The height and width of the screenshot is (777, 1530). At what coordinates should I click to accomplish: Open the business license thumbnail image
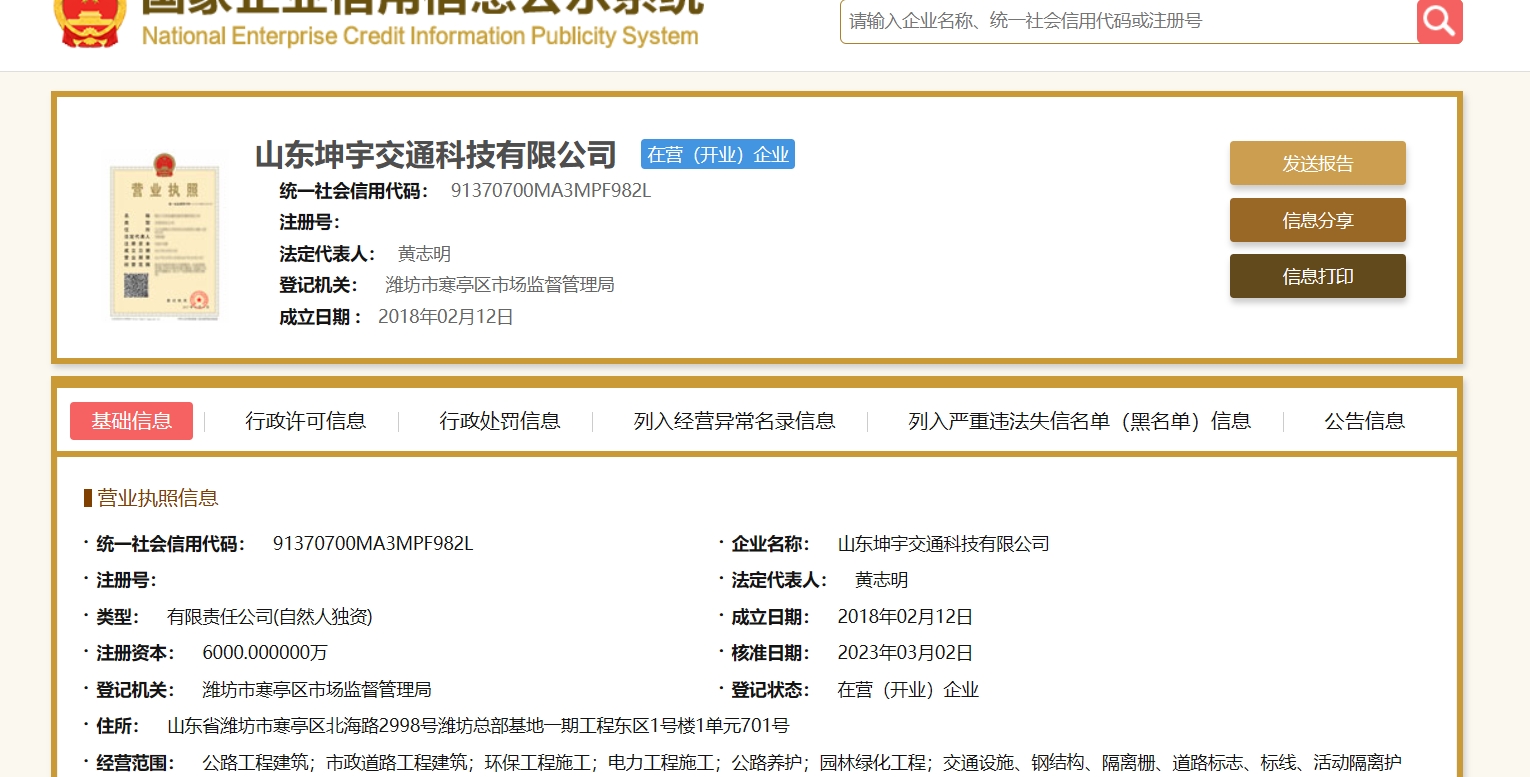[163, 236]
